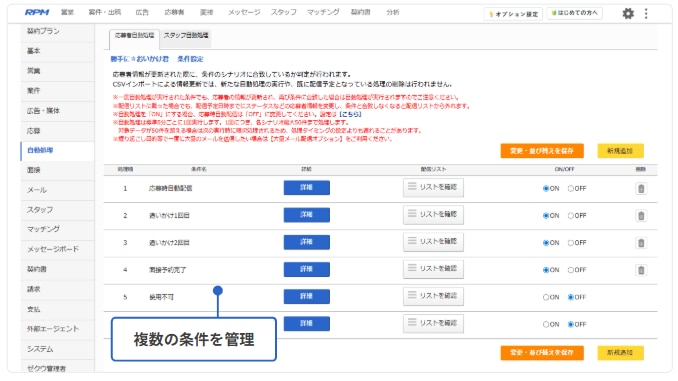Click 新規追加 below the table
This screenshot has height=381, width=678.
620,352
